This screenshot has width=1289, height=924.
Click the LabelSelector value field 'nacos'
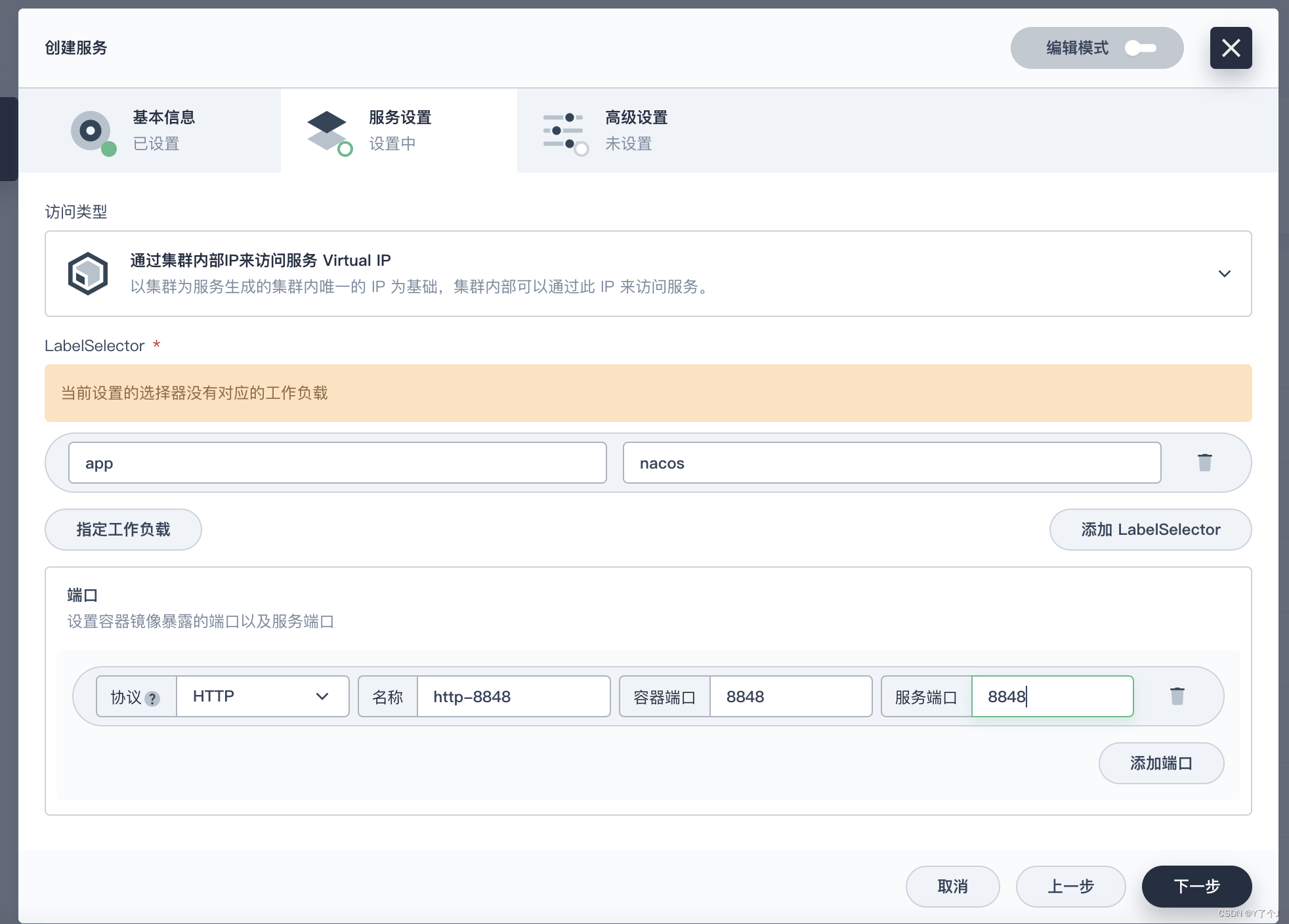pyautogui.click(x=892, y=463)
